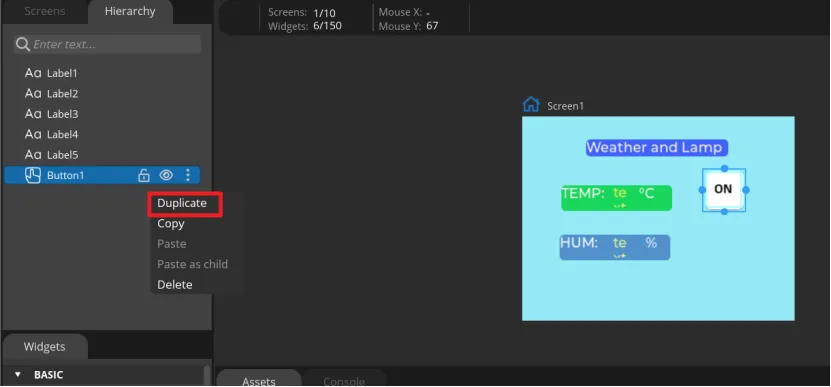Toggle Button1 visibility with the eye icon
This screenshot has width=831, height=387.
coord(166,175)
